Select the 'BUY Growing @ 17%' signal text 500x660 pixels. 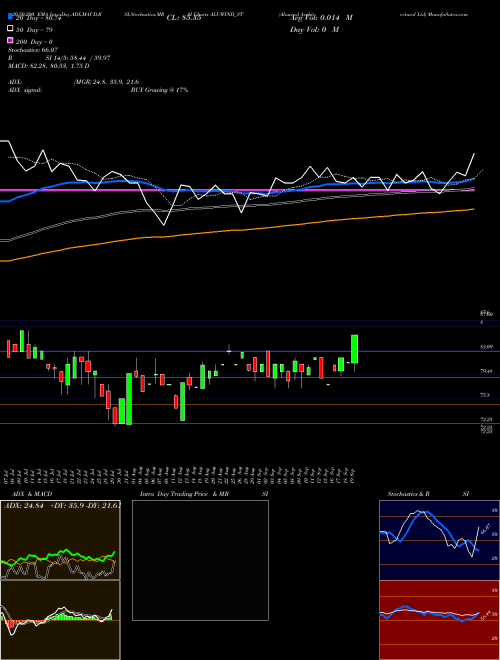pyautogui.click(x=159, y=90)
